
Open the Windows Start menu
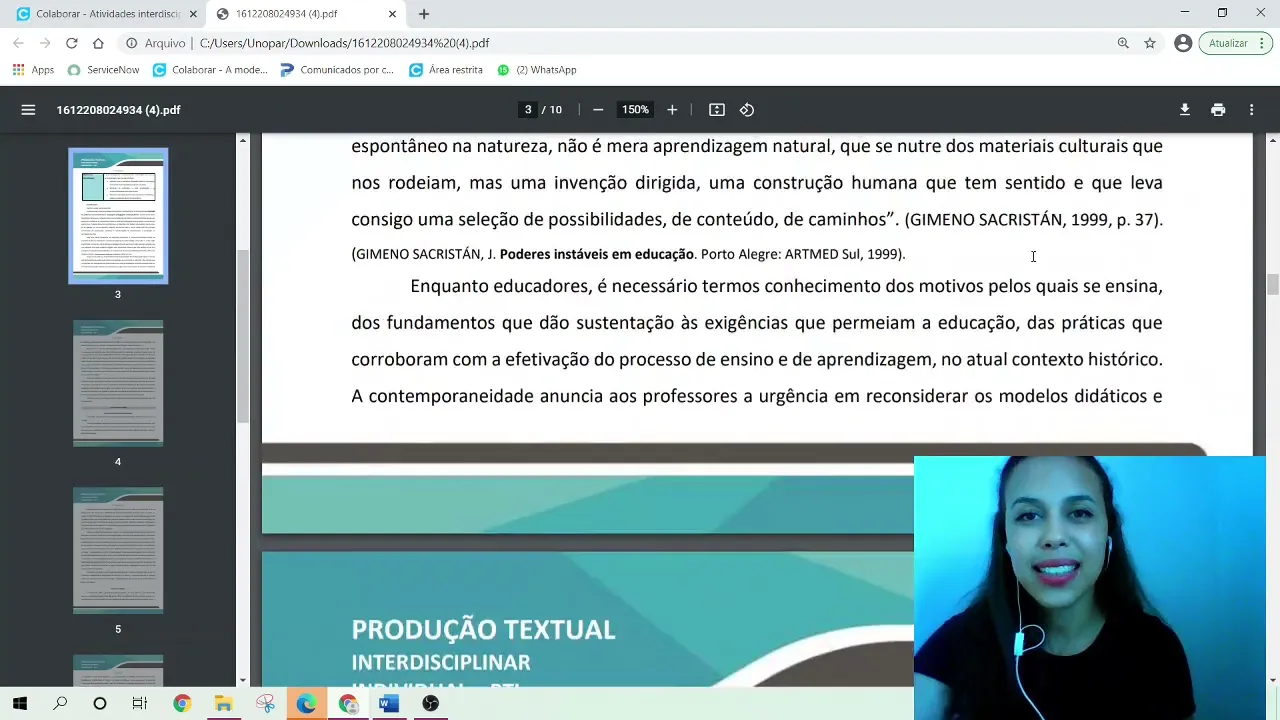tap(20, 704)
